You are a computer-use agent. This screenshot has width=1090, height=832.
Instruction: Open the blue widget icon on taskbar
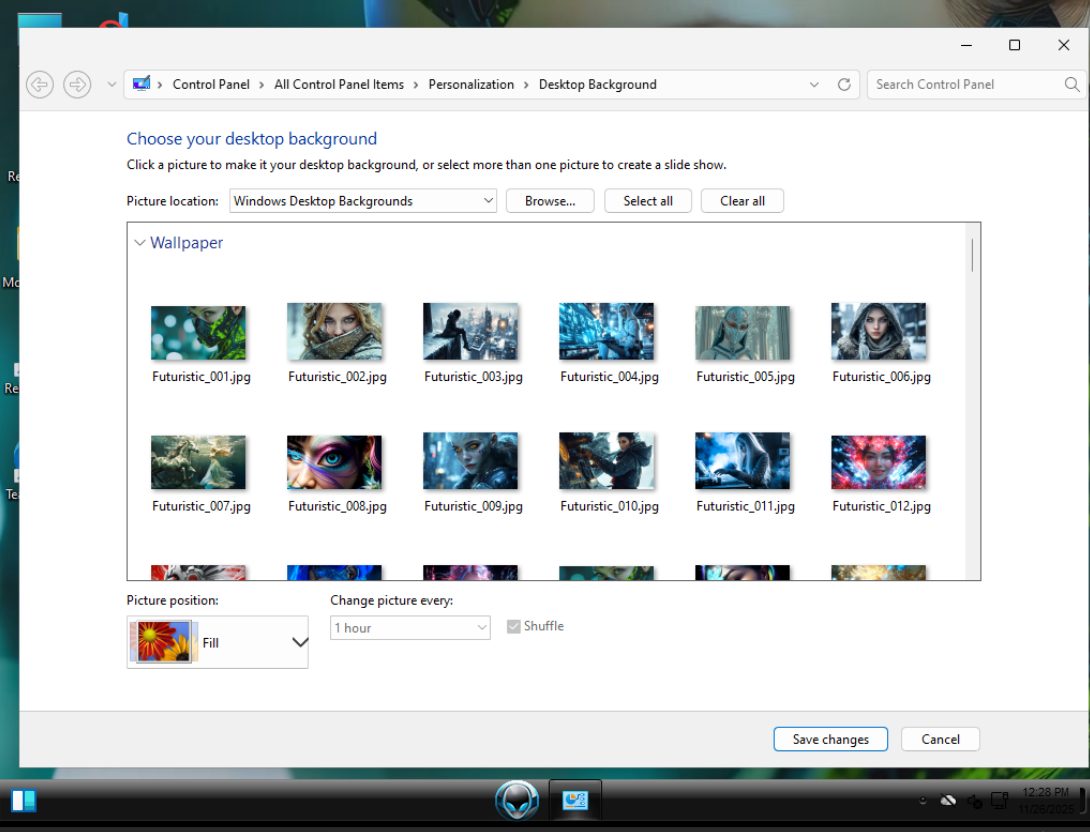[x=23, y=800]
